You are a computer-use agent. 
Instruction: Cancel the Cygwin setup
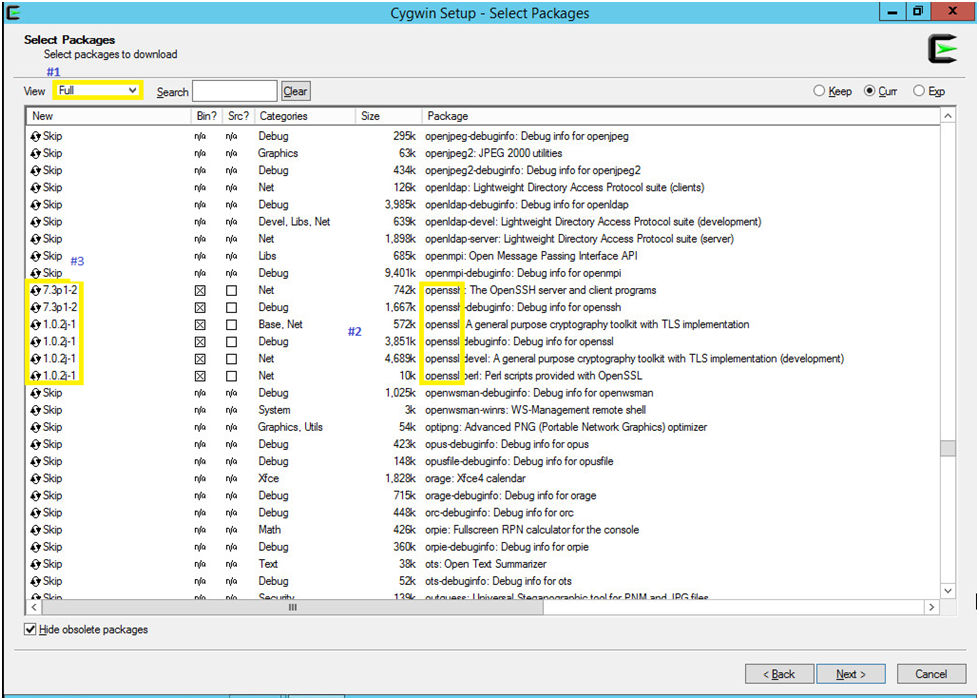click(x=931, y=674)
